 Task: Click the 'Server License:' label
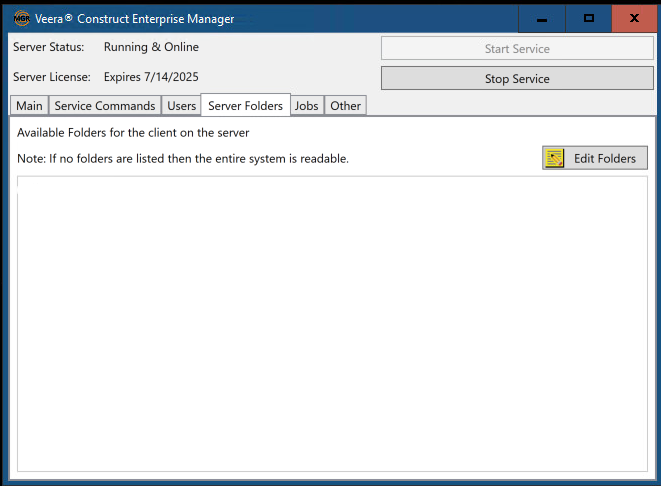[x=52, y=77]
